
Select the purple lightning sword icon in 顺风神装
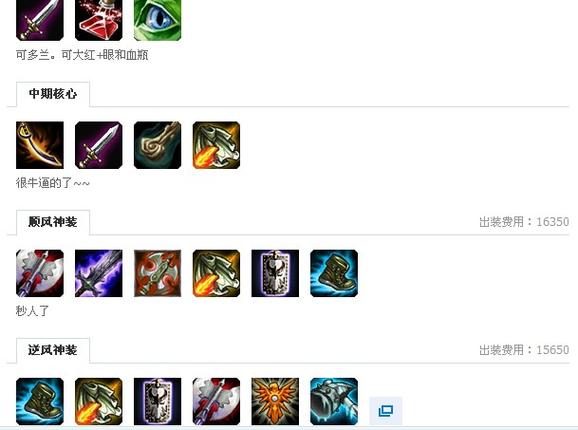(98, 273)
